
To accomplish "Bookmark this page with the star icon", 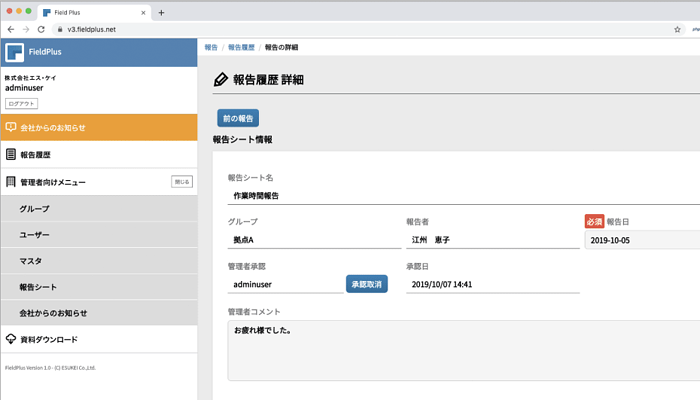I will tap(677, 30).
